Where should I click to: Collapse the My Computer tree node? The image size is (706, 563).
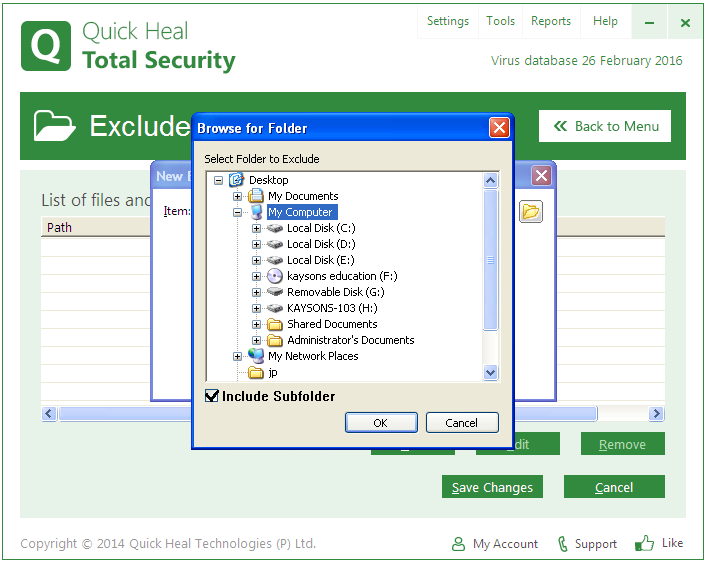tap(238, 212)
